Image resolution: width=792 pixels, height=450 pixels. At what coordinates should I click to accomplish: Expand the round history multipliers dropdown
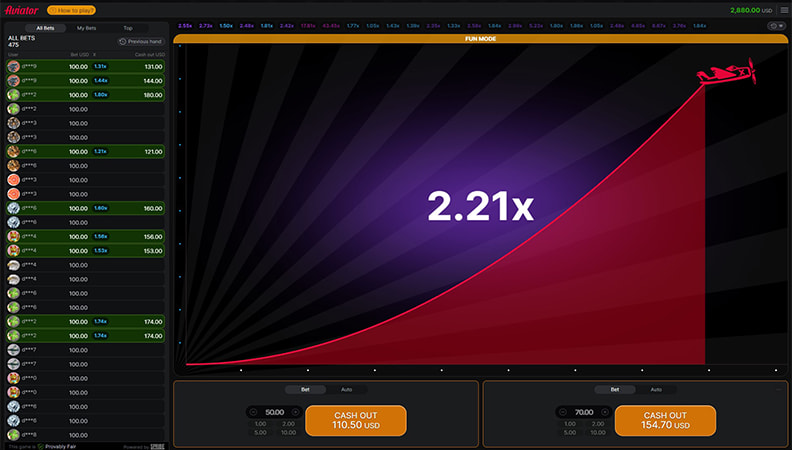click(x=774, y=26)
